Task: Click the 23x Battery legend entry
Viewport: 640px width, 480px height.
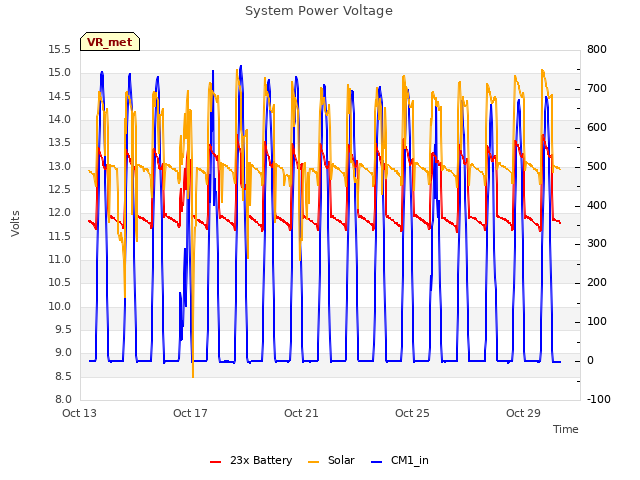Action: click(x=251, y=460)
